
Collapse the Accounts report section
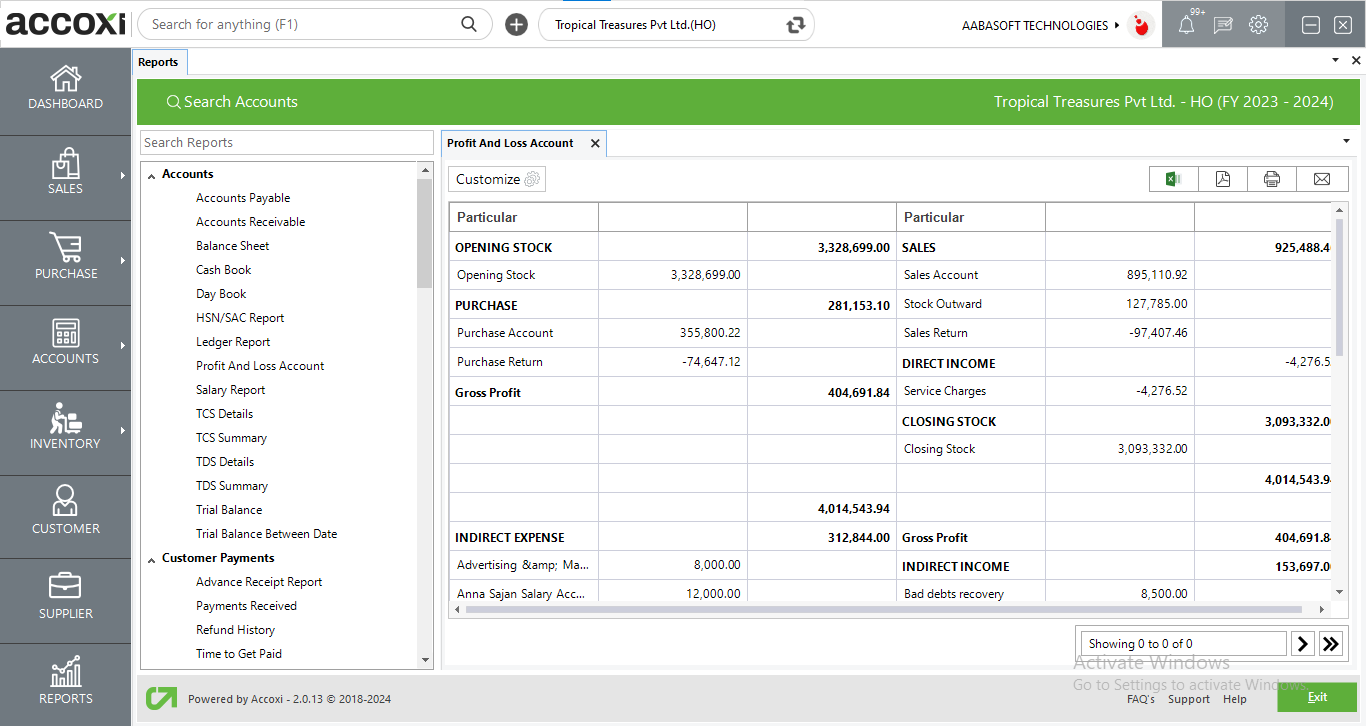152,173
